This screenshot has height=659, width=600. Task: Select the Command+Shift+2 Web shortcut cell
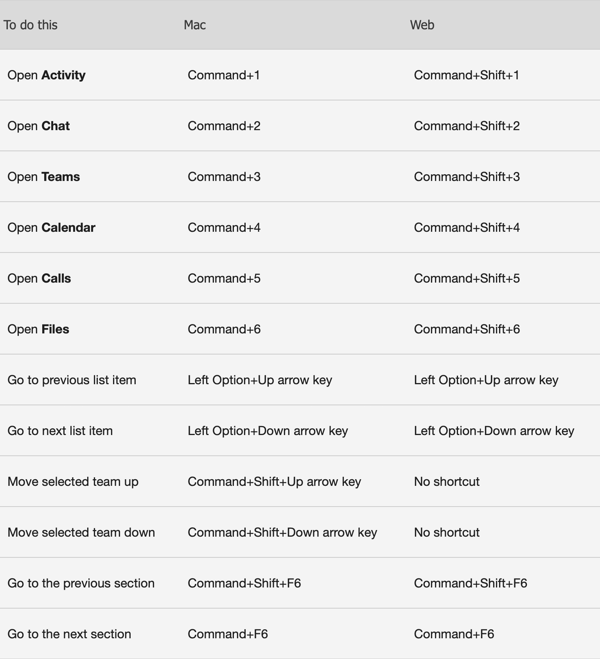click(x=467, y=126)
